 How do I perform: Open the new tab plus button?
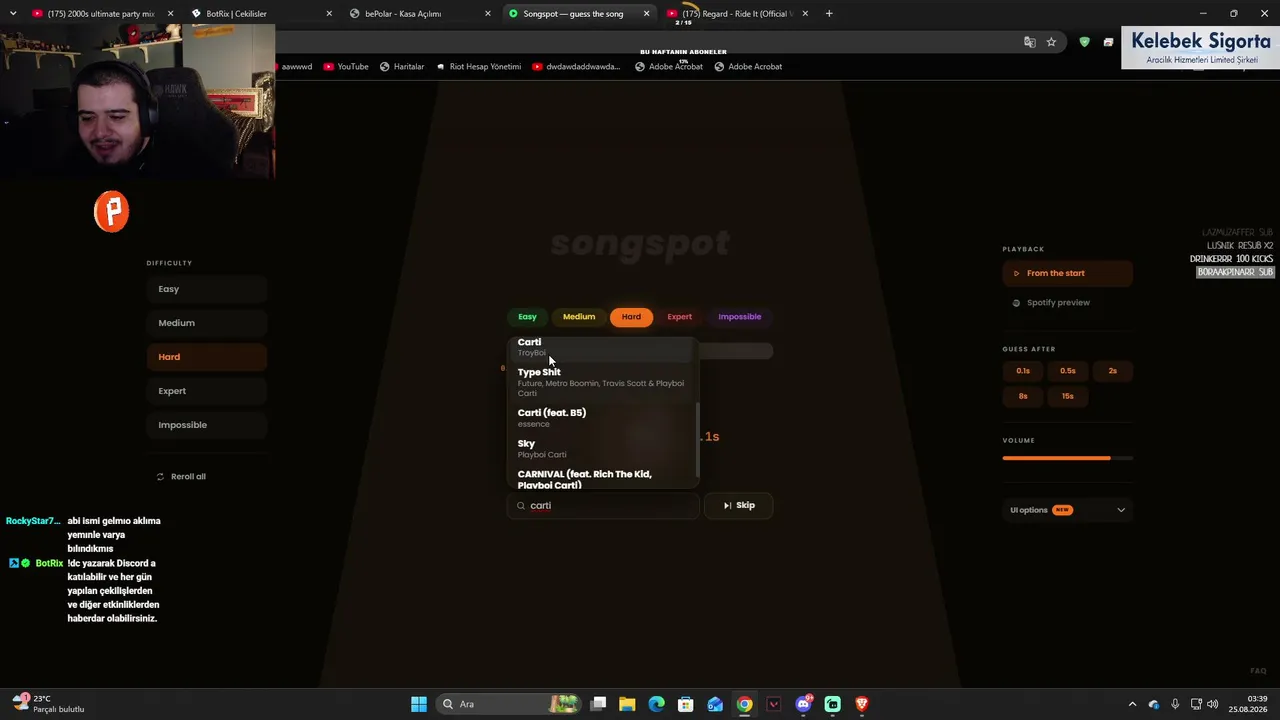coord(829,14)
